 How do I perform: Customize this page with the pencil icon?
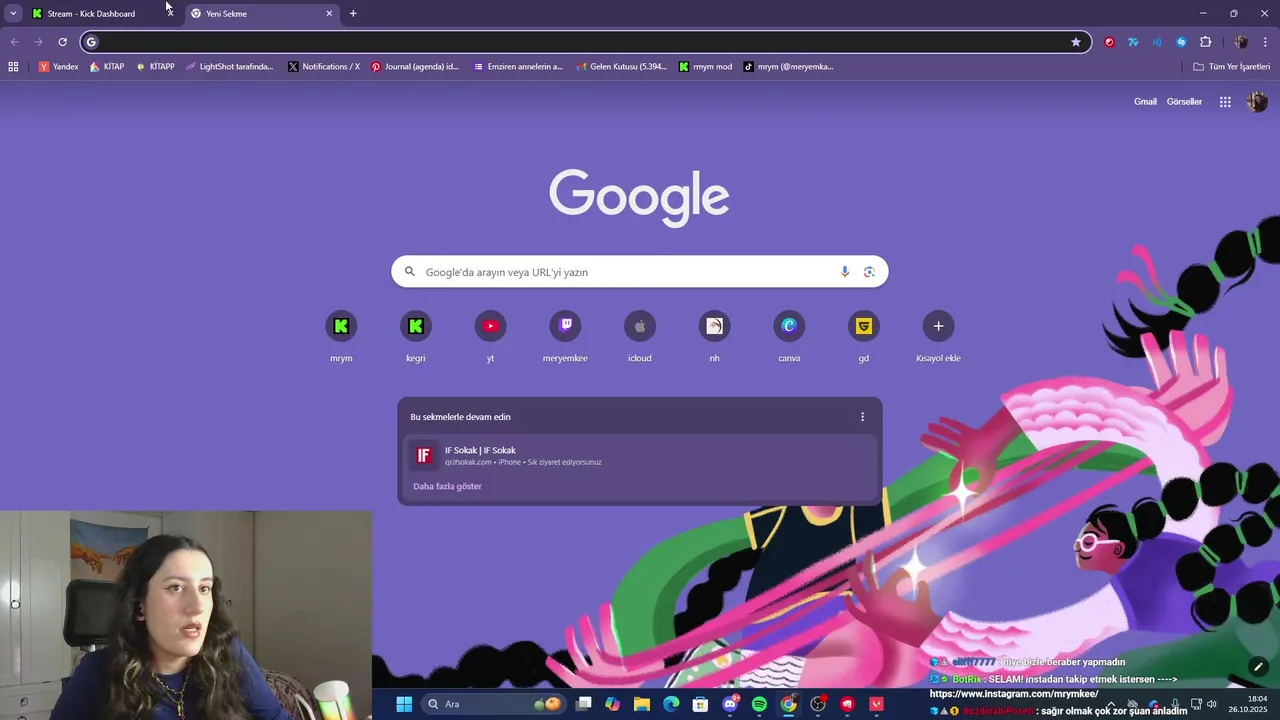coord(1258,667)
